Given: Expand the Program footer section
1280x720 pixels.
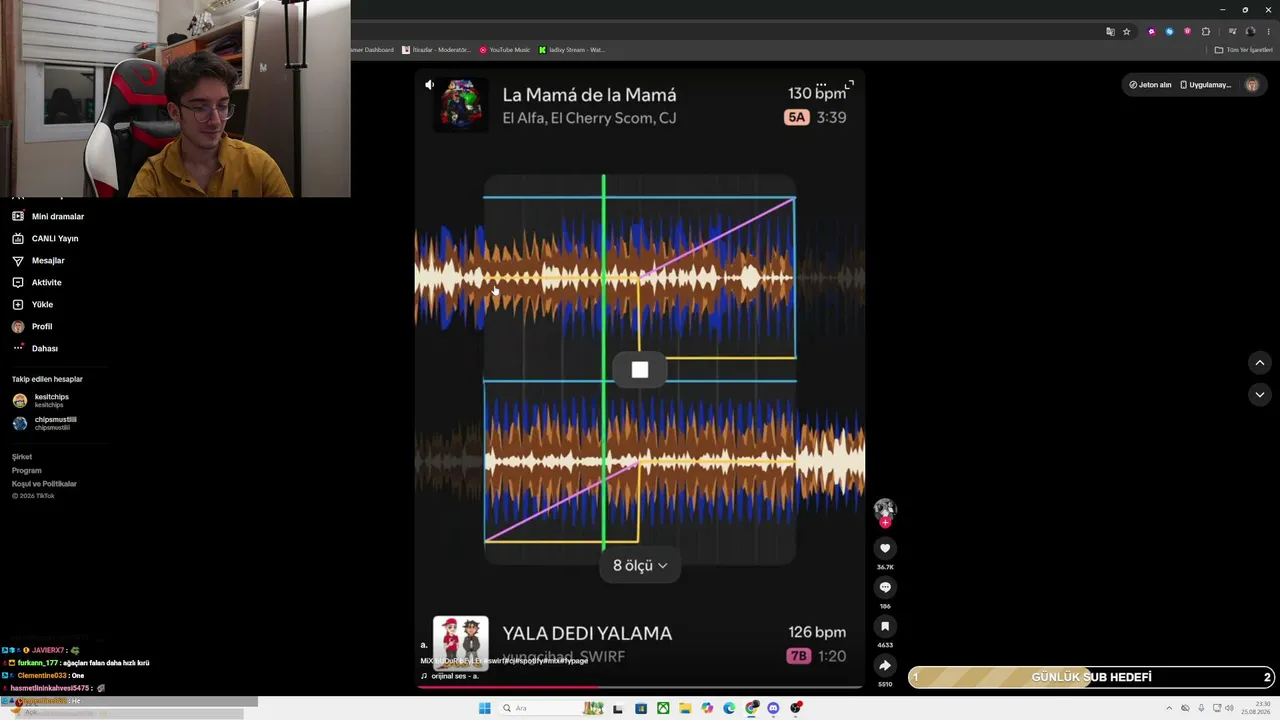Looking at the screenshot, I should [x=27, y=470].
